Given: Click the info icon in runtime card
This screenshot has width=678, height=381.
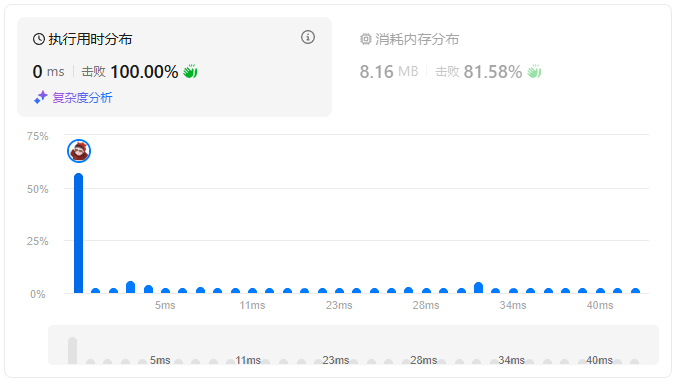Looking at the screenshot, I should click(308, 37).
